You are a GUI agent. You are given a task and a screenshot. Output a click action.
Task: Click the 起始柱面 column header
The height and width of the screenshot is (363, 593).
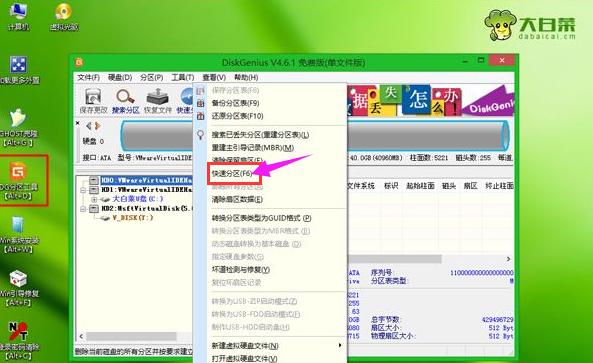420,186
